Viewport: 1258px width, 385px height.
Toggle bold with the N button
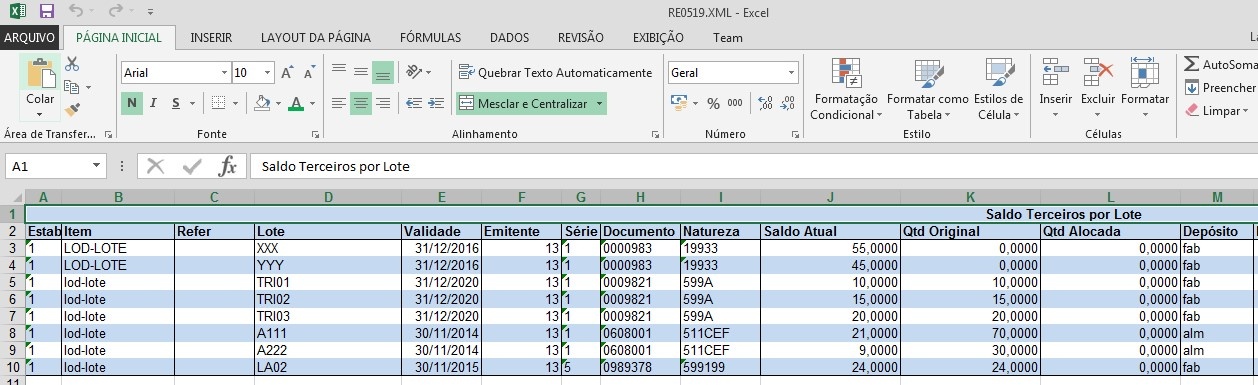coord(132,103)
